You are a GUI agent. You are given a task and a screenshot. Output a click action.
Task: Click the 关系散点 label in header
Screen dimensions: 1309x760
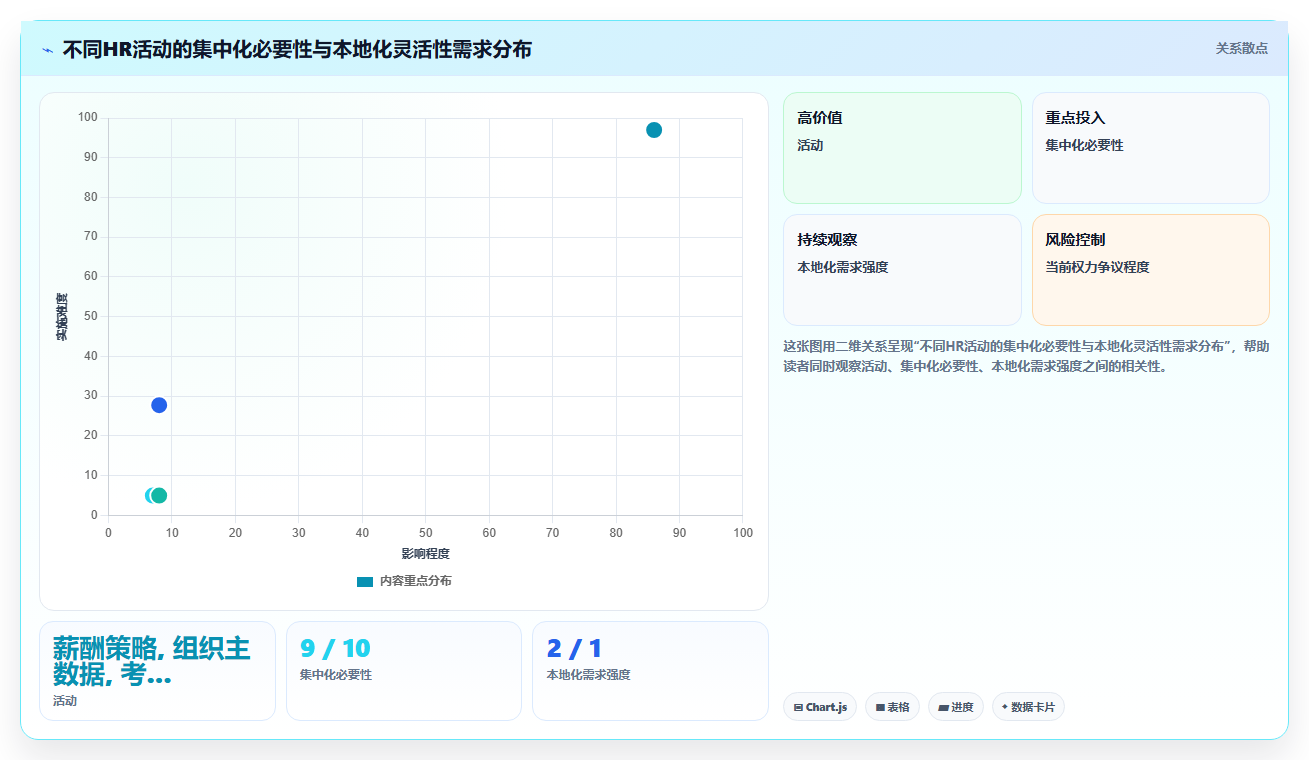[1241, 48]
